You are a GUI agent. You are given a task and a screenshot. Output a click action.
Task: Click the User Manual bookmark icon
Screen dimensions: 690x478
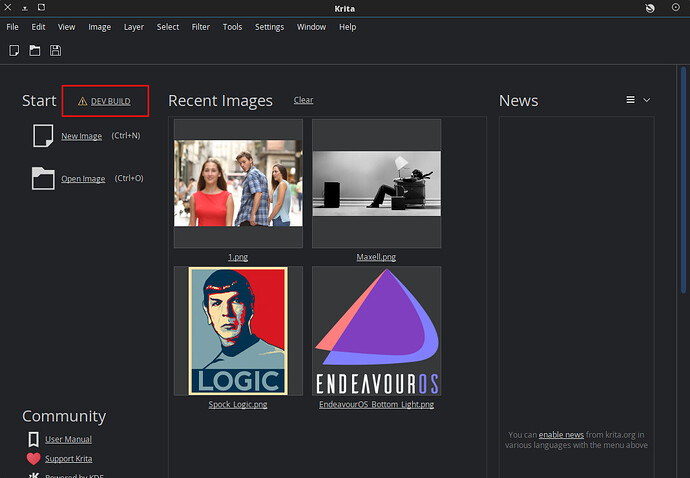(33, 439)
